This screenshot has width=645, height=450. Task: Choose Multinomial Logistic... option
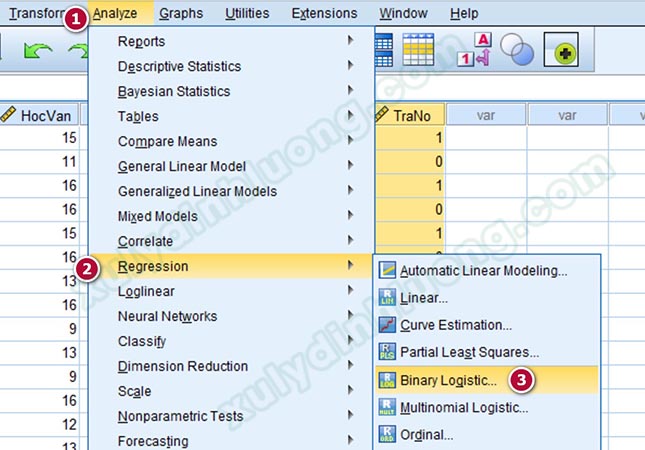point(487,407)
